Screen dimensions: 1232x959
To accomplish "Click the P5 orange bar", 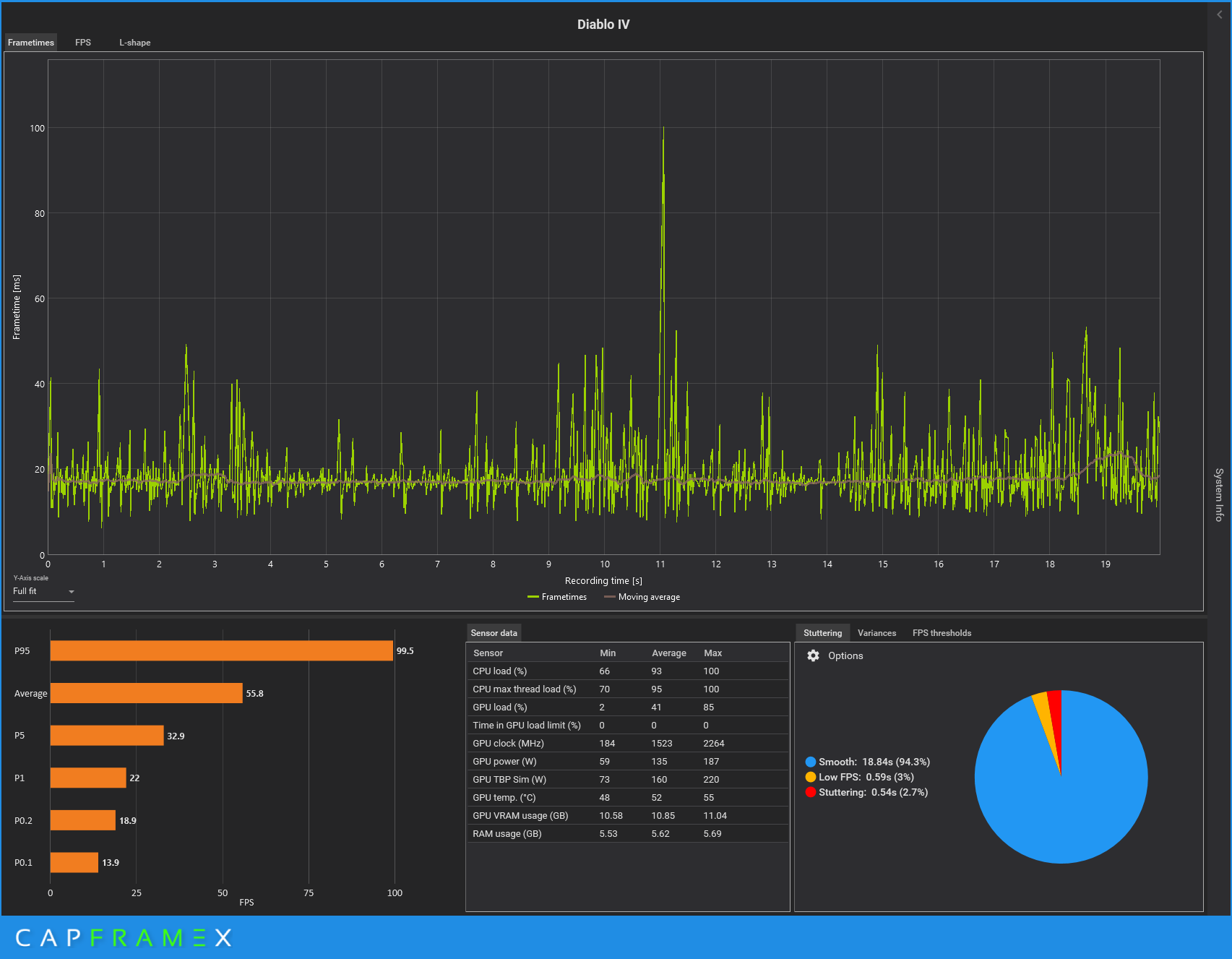I will pyautogui.click(x=107, y=736).
